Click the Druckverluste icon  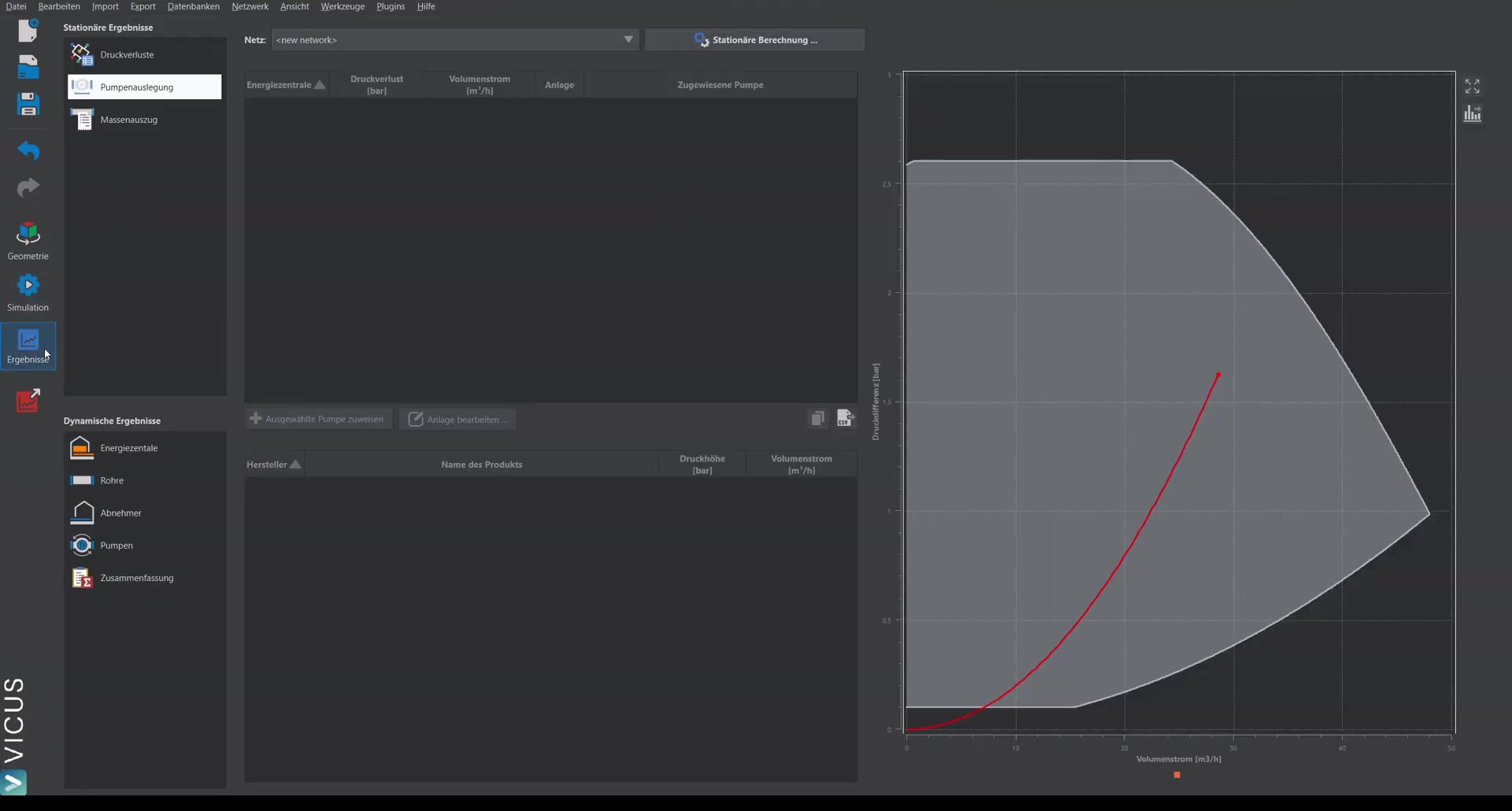pyautogui.click(x=82, y=54)
